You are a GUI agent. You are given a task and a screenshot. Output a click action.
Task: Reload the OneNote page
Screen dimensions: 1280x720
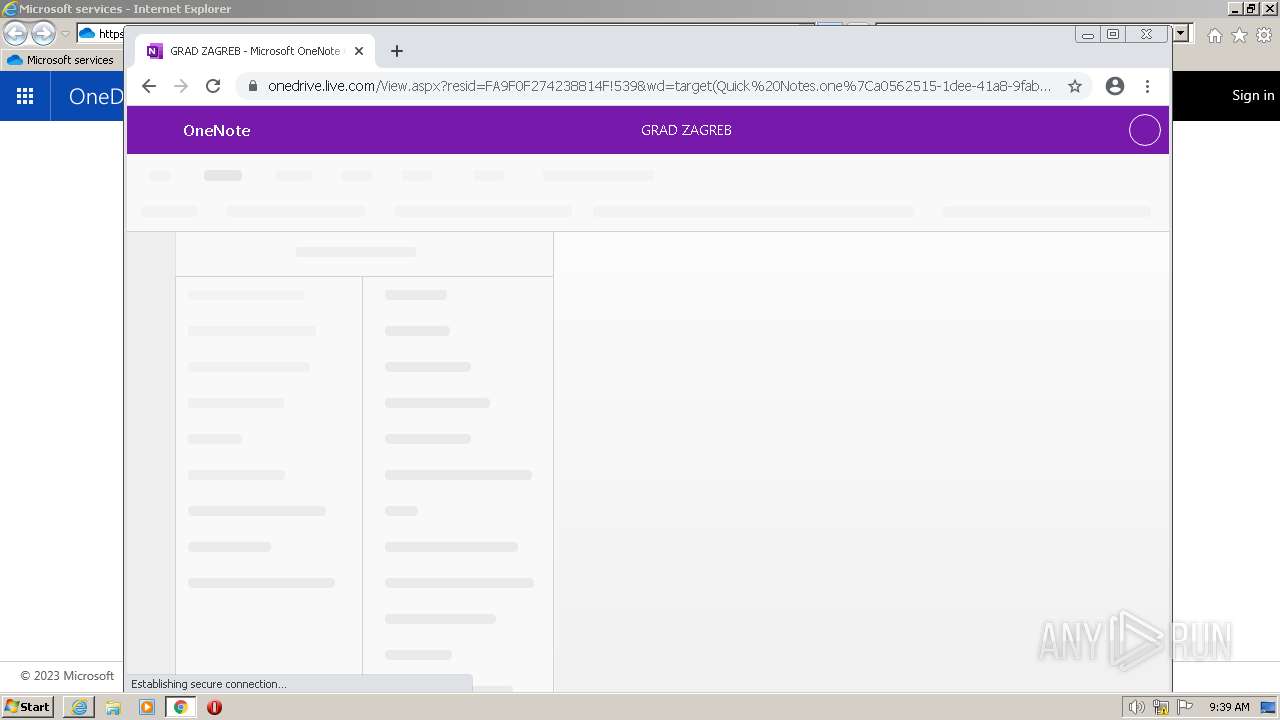(213, 86)
